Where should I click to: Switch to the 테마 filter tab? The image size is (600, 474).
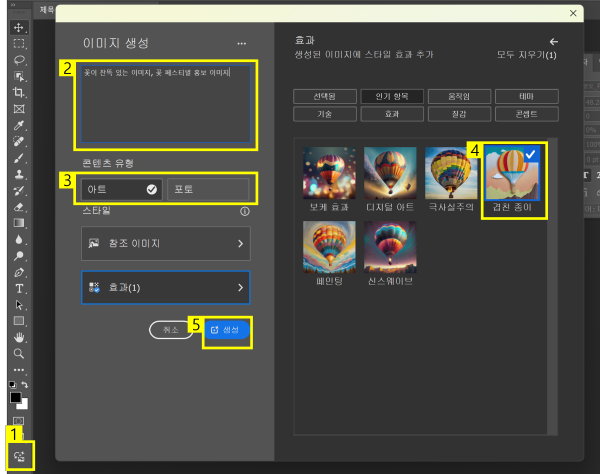point(527,96)
